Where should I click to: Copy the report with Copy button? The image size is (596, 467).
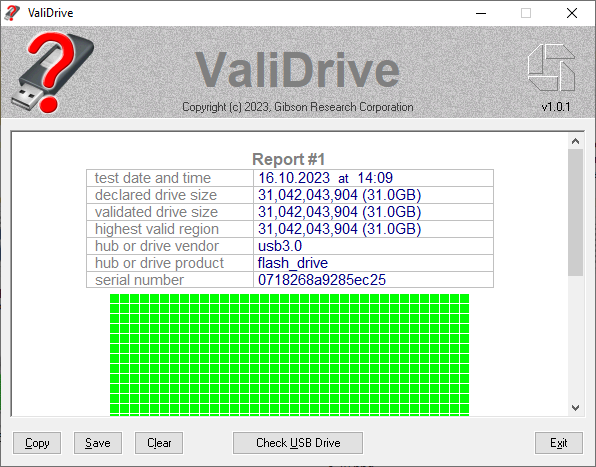37,443
